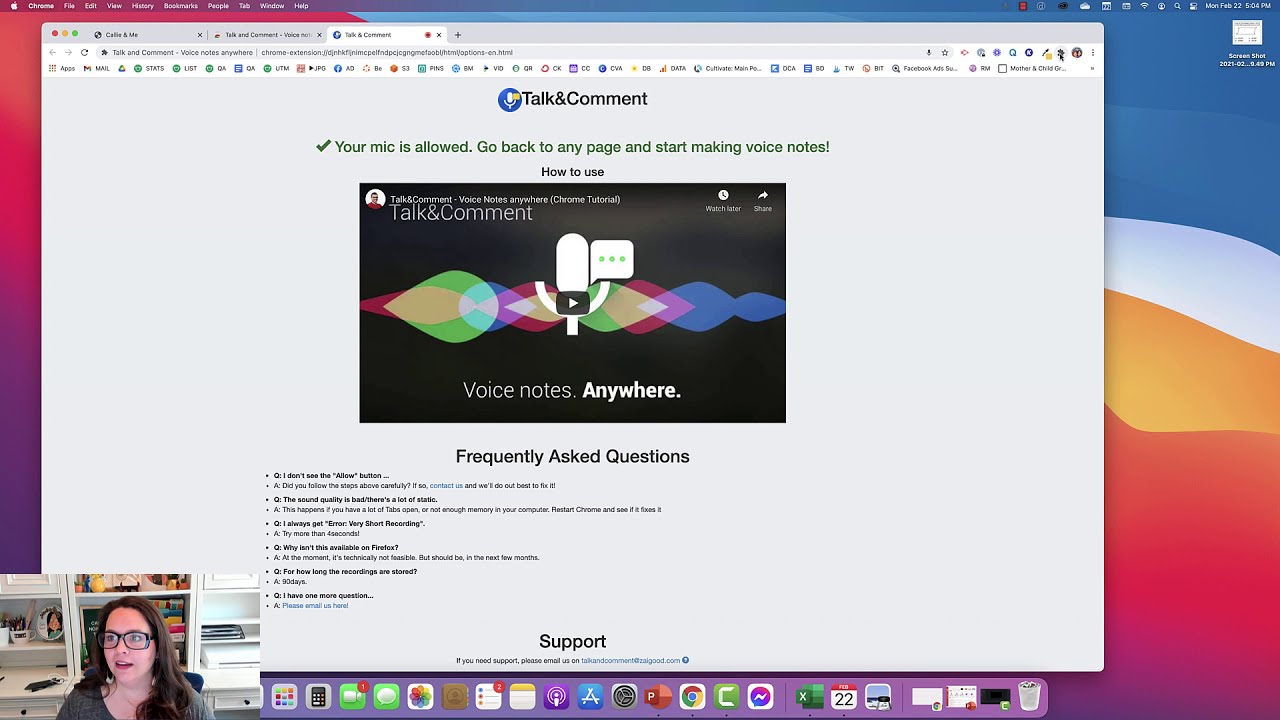This screenshot has width=1280, height=720.
Task: Open the Extensions puzzle icon in toolbar
Action: [1061, 53]
